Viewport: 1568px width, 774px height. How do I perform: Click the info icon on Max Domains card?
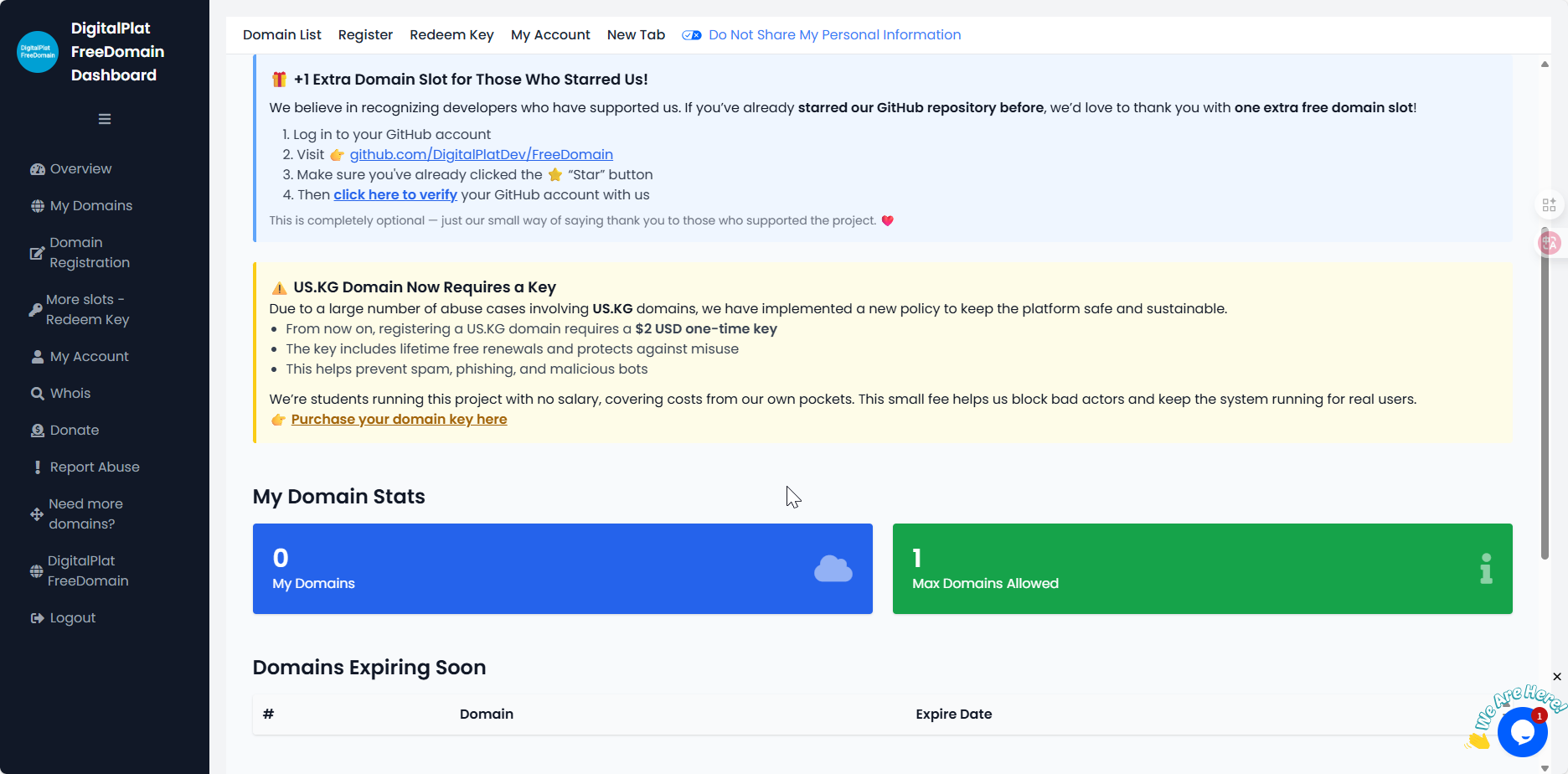click(x=1486, y=569)
